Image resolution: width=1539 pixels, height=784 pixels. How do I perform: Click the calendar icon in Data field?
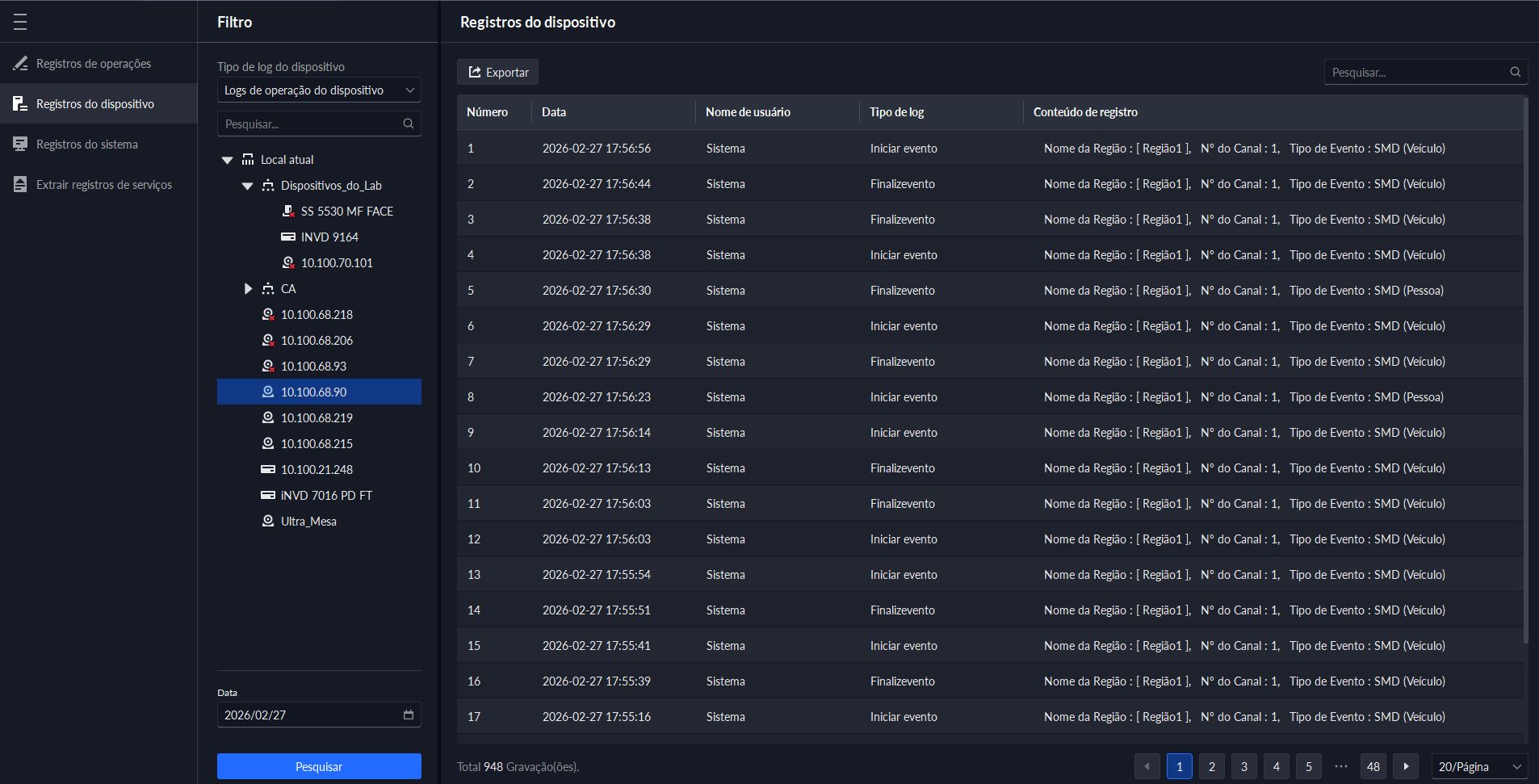coord(408,715)
